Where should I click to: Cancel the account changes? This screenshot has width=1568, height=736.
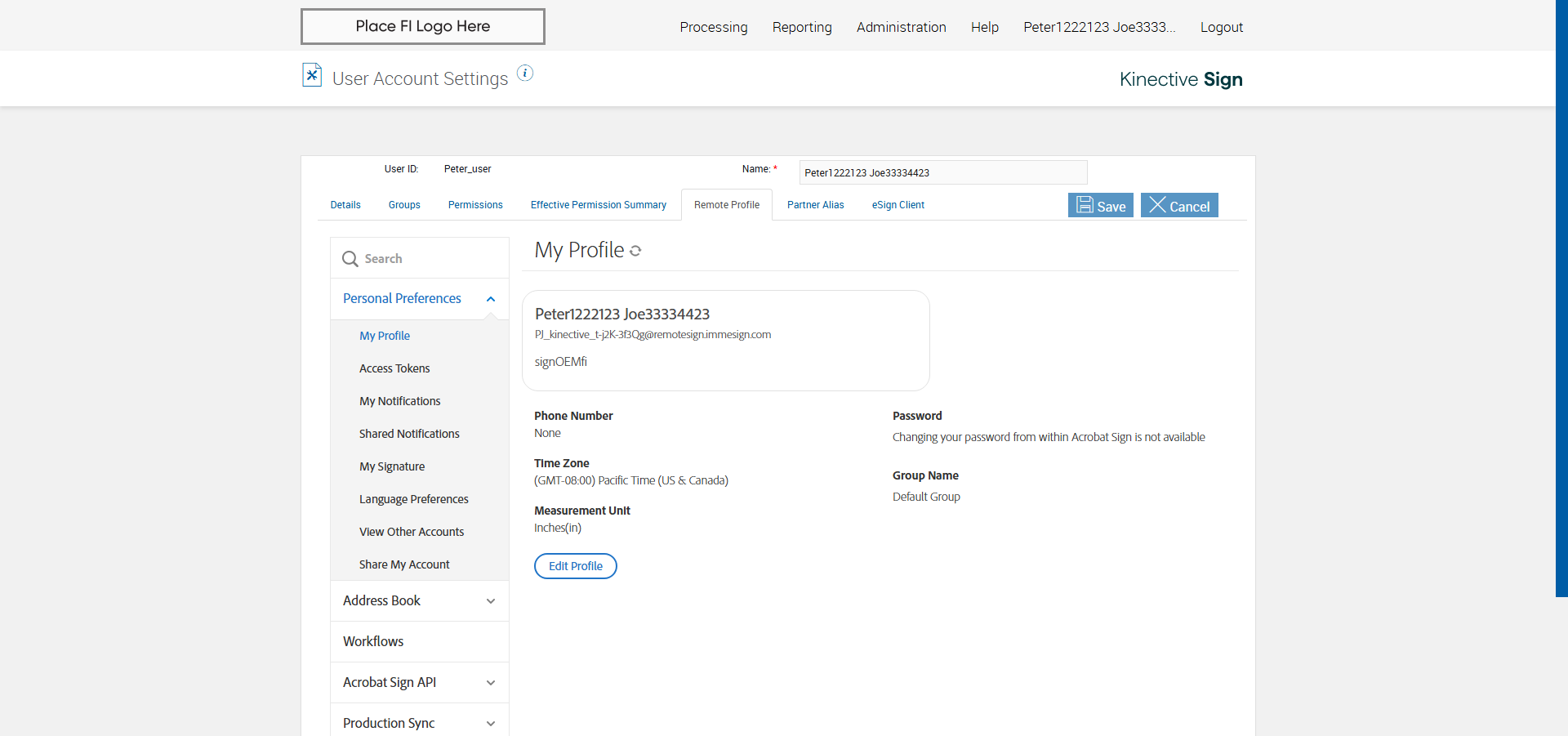[x=1179, y=206]
